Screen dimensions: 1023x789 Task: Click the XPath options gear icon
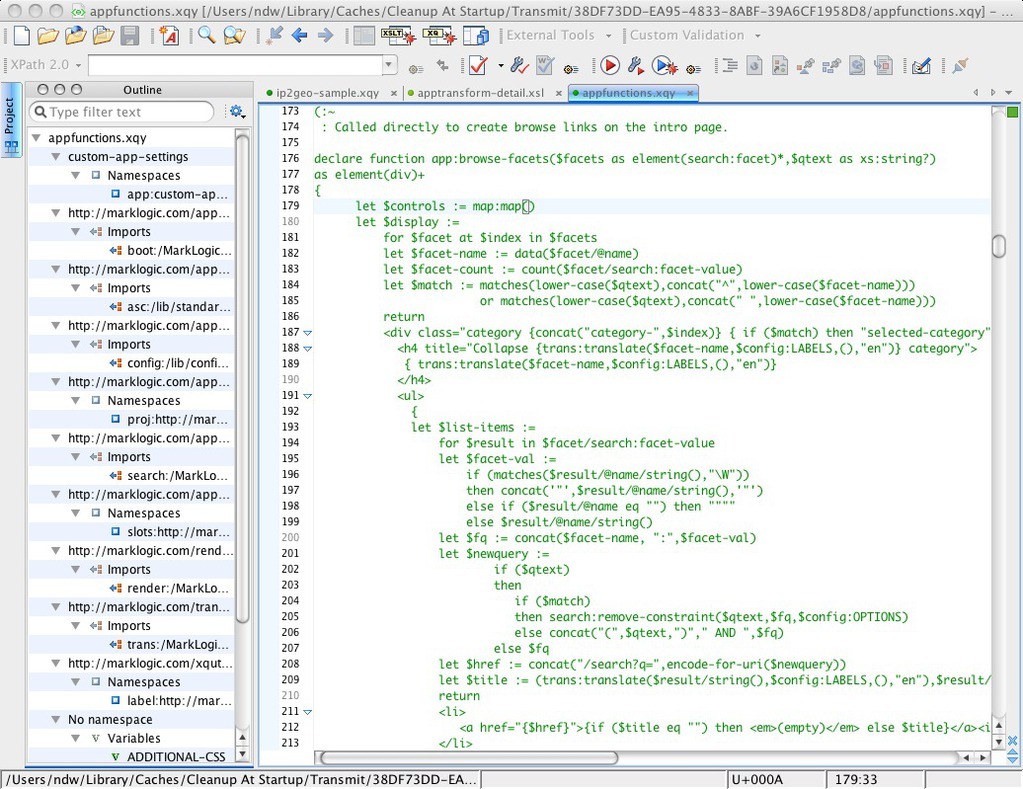[x=416, y=68]
